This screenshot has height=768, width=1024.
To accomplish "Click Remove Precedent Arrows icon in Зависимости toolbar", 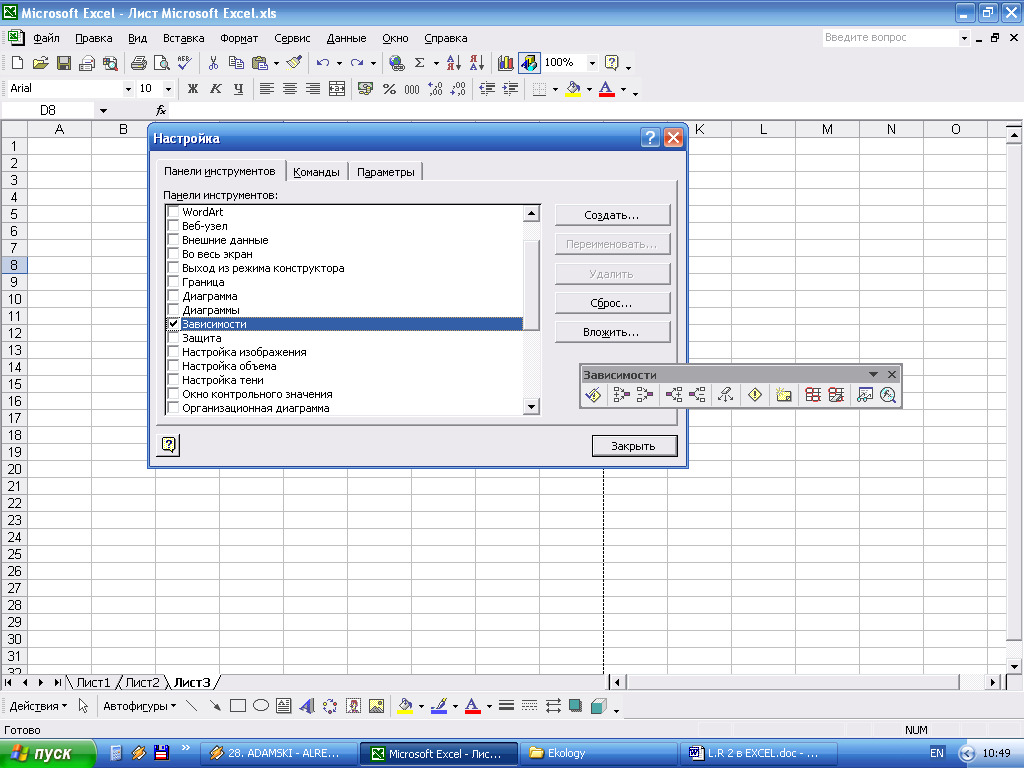I will 645,395.
